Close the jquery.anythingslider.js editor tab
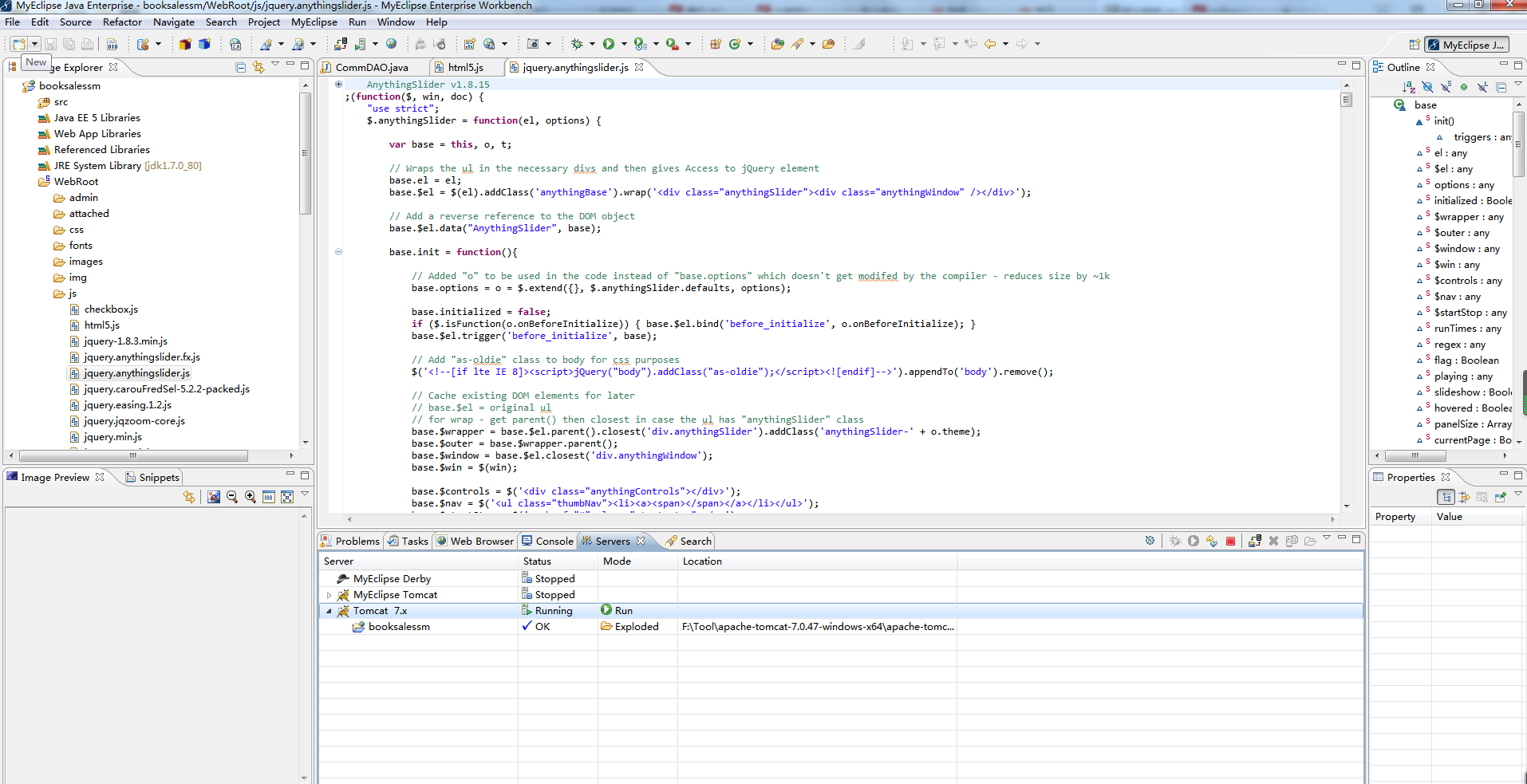This screenshot has height=784, width=1527. [639, 67]
